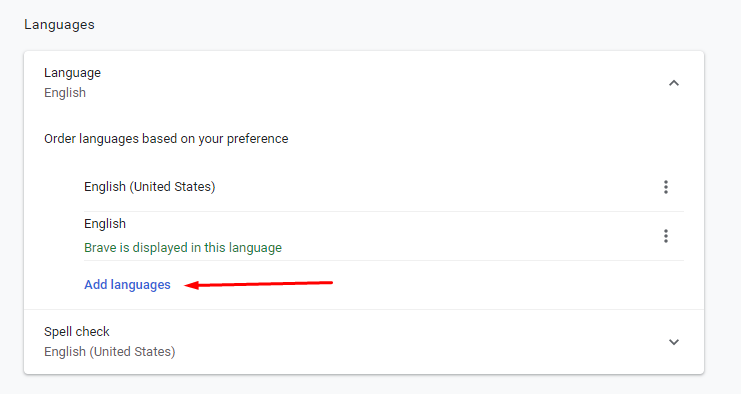The image size is (741, 394).
Task: Collapse the Language section chevron
Action: pyautogui.click(x=674, y=83)
